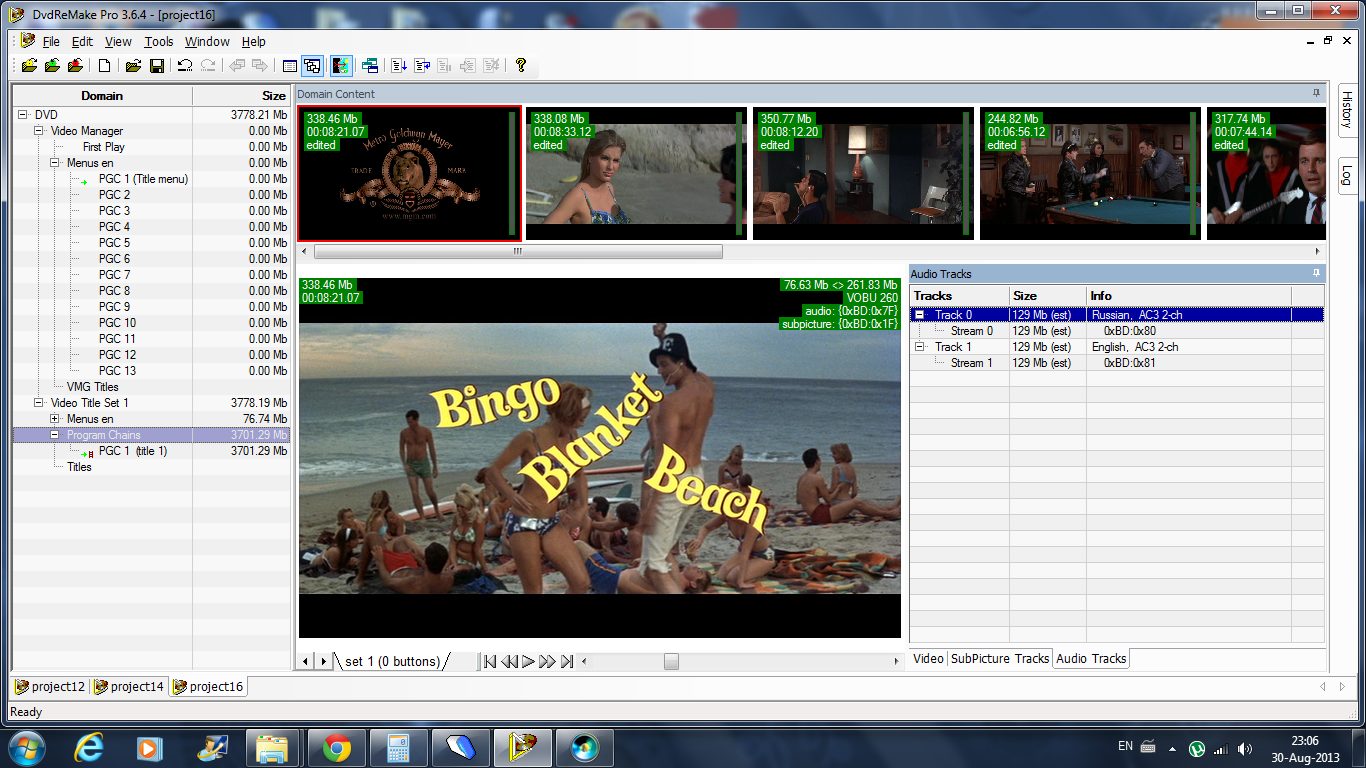1366x768 pixels.
Task: Click the Domain column header
Action: (102, 96)
